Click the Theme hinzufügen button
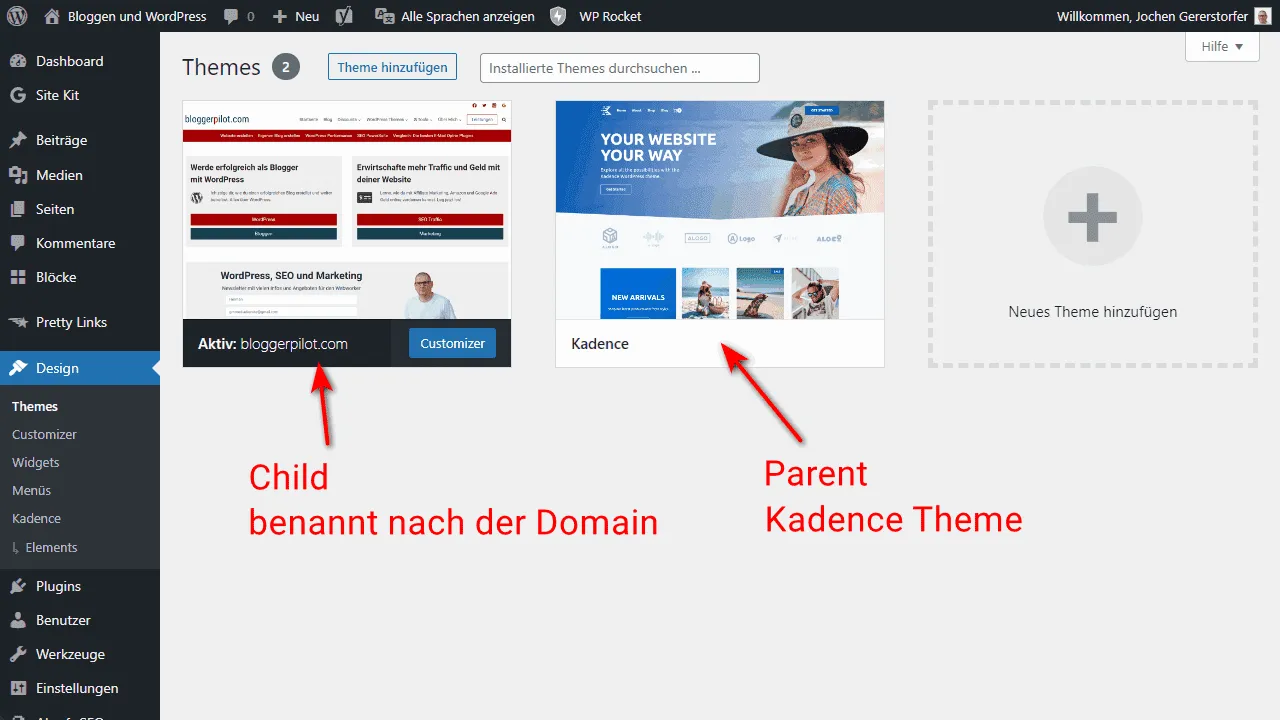The height and width of the screenshot is (720, 1280). click(x=393, y=67)
